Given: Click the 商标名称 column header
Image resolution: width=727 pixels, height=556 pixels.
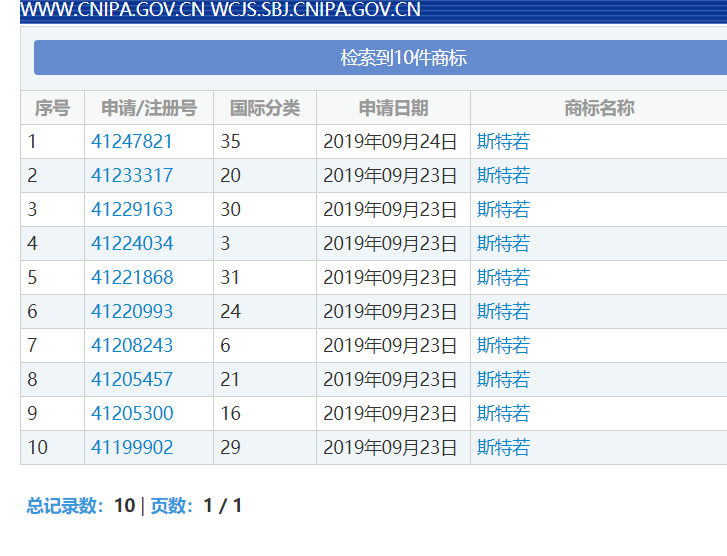Looking at the screenshot, I should coord(598,108).
